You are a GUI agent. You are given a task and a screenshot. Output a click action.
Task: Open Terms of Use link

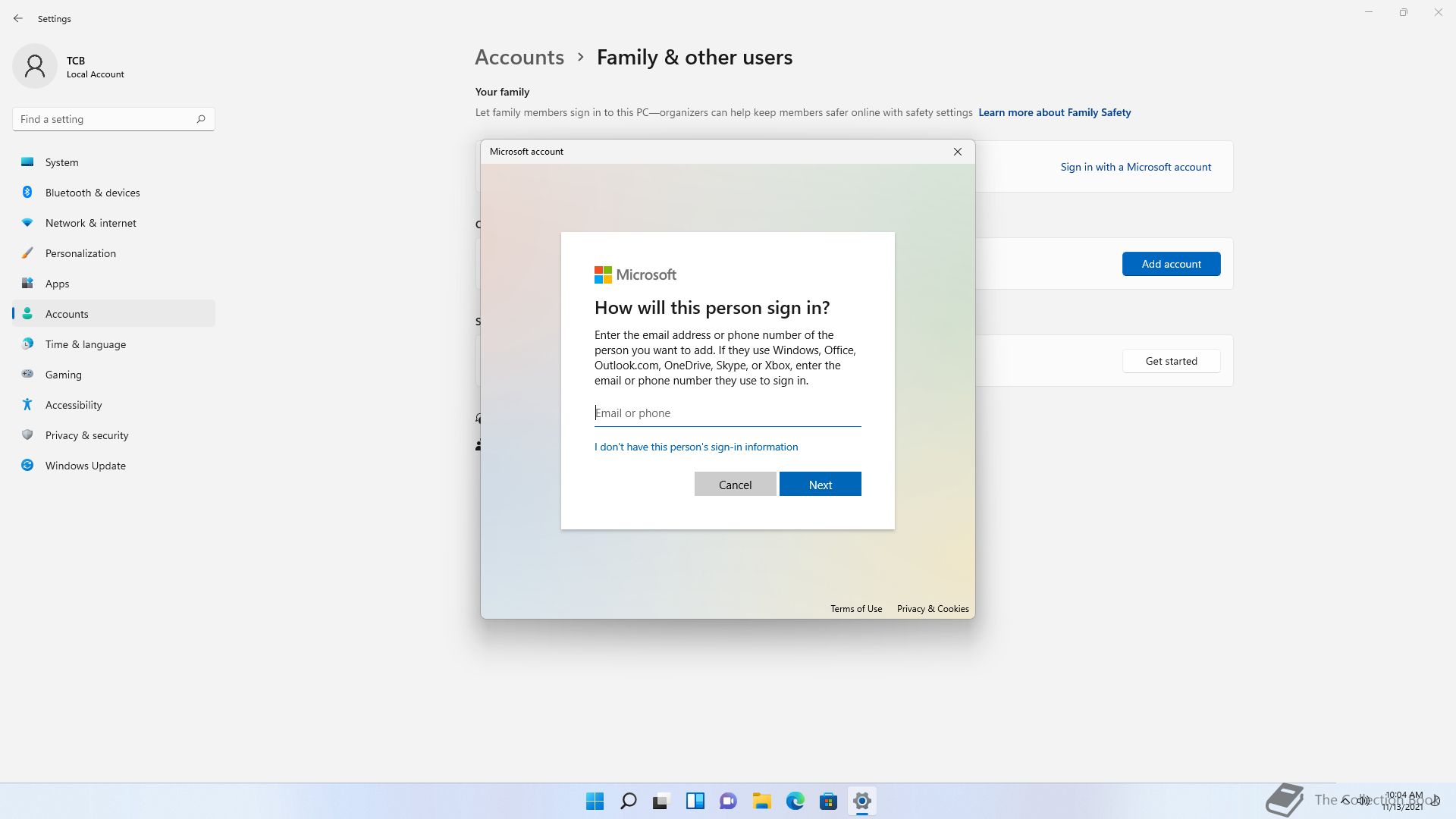856,609
